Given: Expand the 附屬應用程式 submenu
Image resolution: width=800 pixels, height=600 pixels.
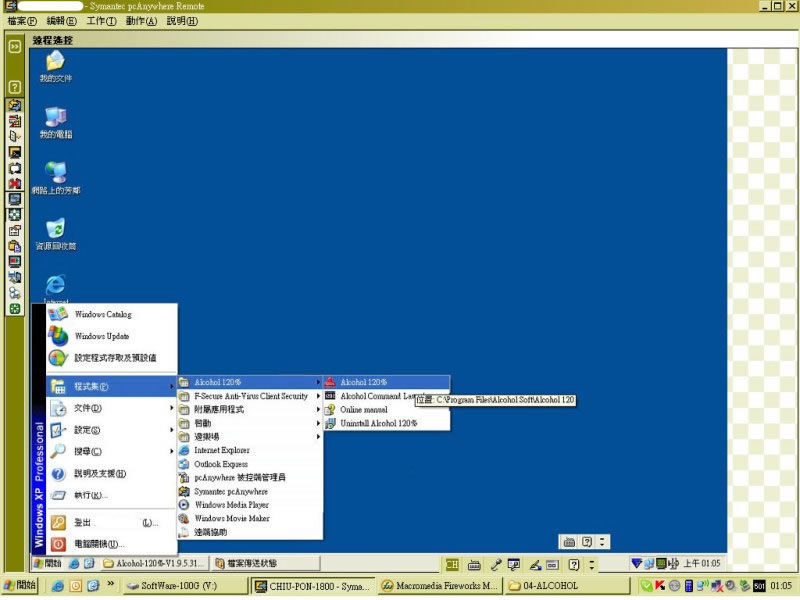Looking at the screenshot, I should pos(250,410).
